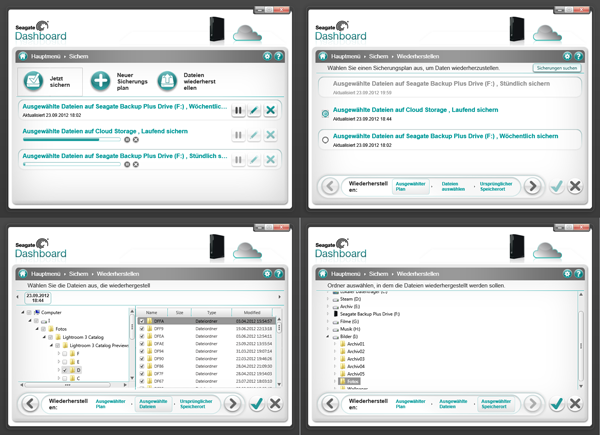Sort the file list by the Name column
Viewport: 600px width, 435px height.
[152, 313]
